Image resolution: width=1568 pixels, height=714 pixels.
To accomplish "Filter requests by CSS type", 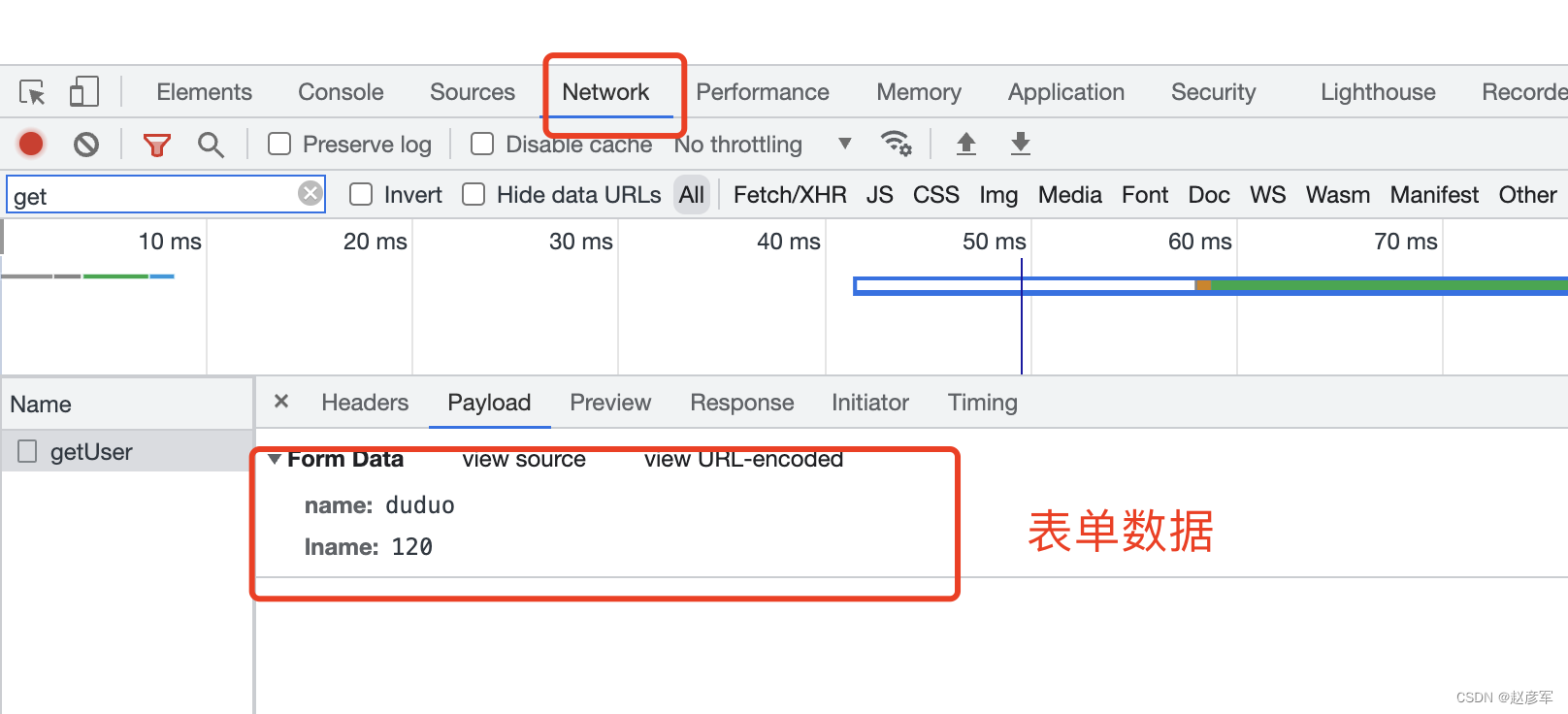I will pos(936,195).
